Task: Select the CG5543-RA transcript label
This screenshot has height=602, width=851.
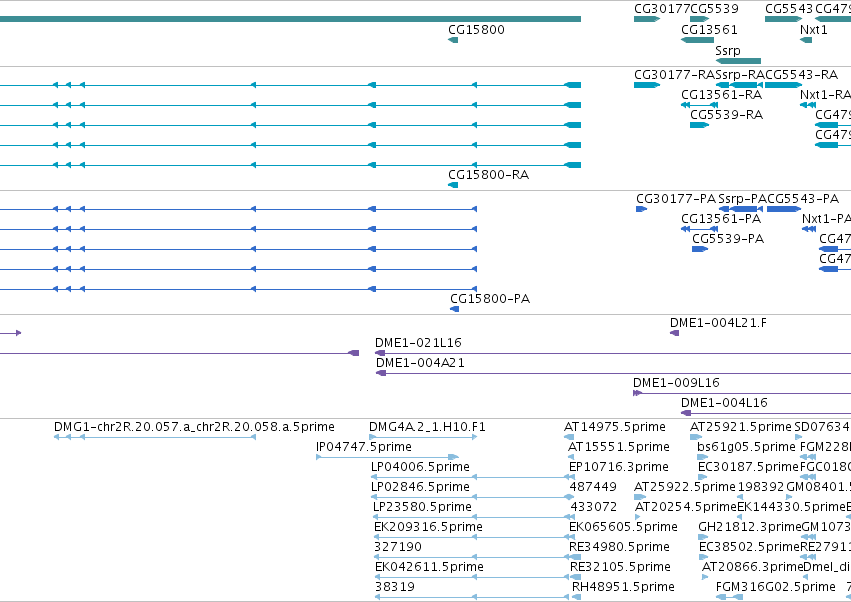Action: (802, 75)
